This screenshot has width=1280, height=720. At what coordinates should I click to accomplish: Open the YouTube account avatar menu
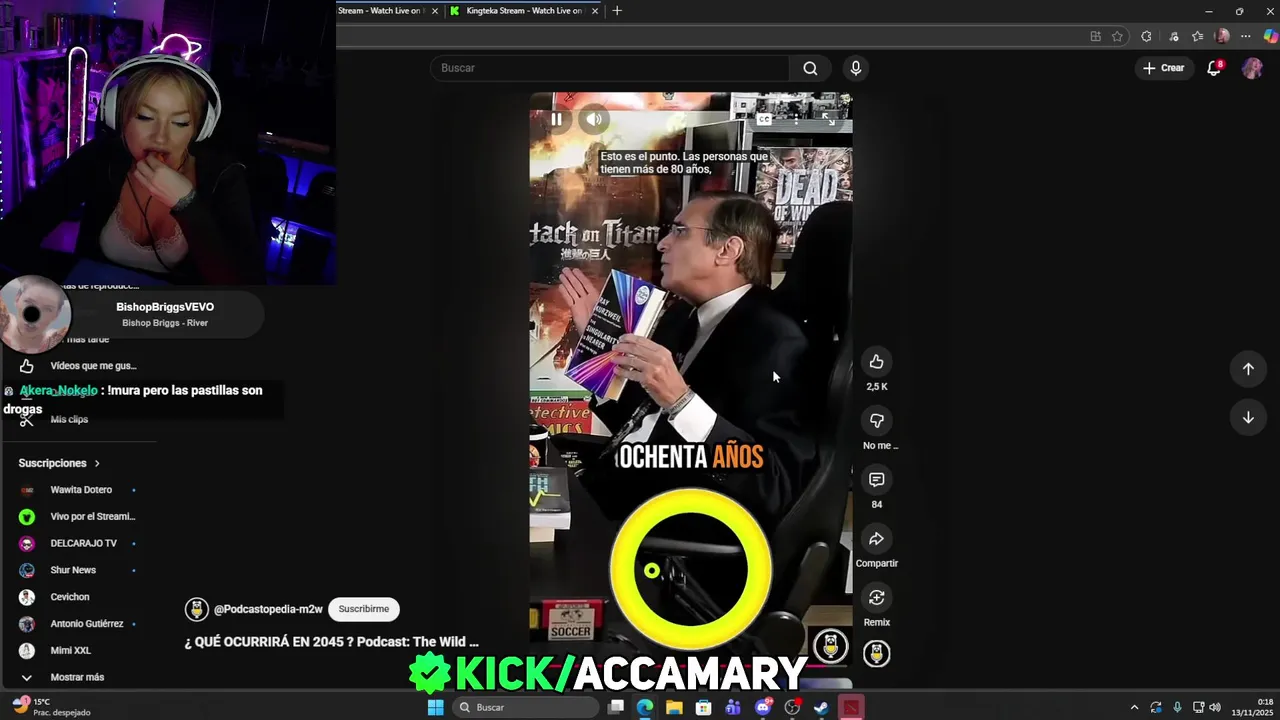coord(1252,68)
